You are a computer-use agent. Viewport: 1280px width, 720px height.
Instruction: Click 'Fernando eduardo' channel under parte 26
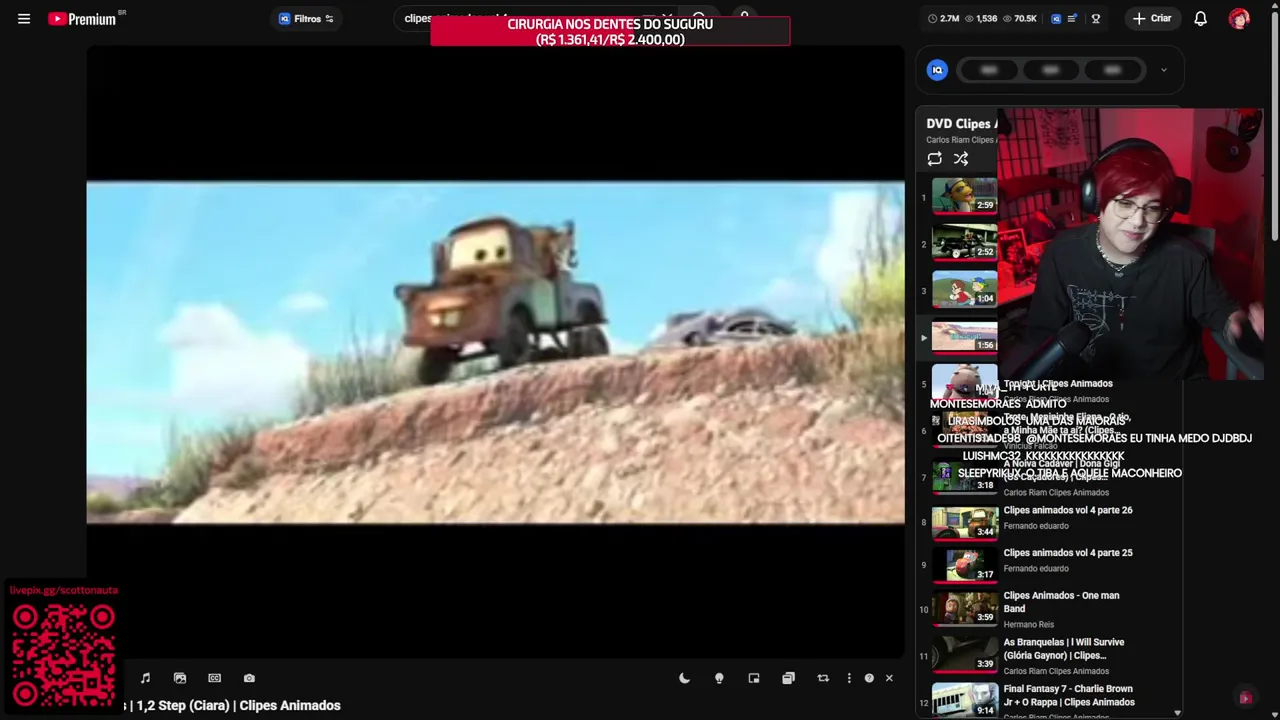tap(1036, 526)
